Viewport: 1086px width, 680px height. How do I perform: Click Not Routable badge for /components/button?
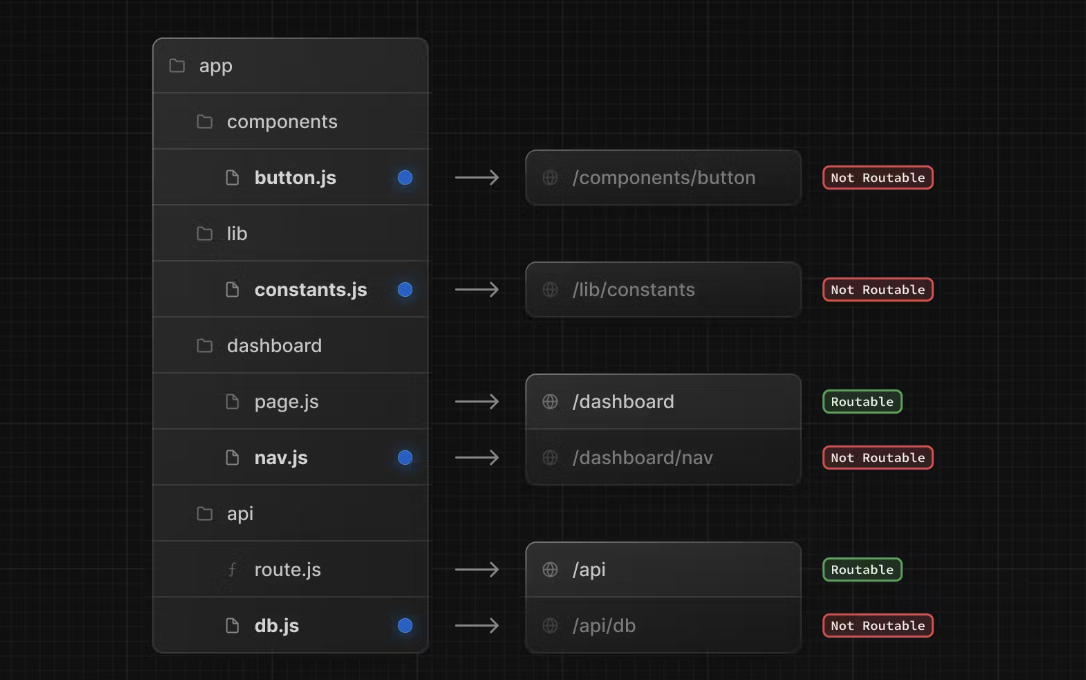pos(878,178)
